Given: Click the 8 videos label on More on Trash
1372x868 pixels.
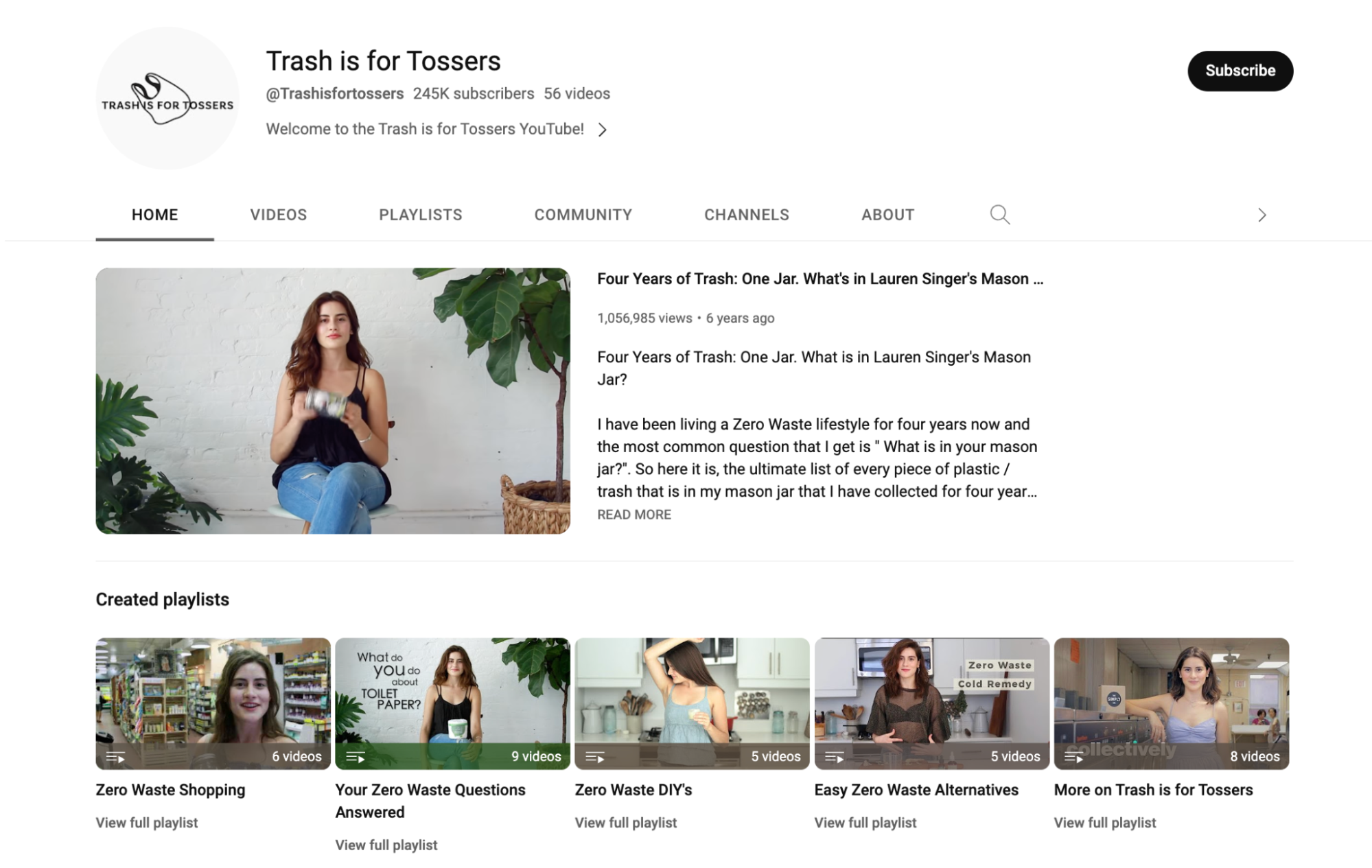Looking at the screenshot, I should click(x=1255, y=756).
